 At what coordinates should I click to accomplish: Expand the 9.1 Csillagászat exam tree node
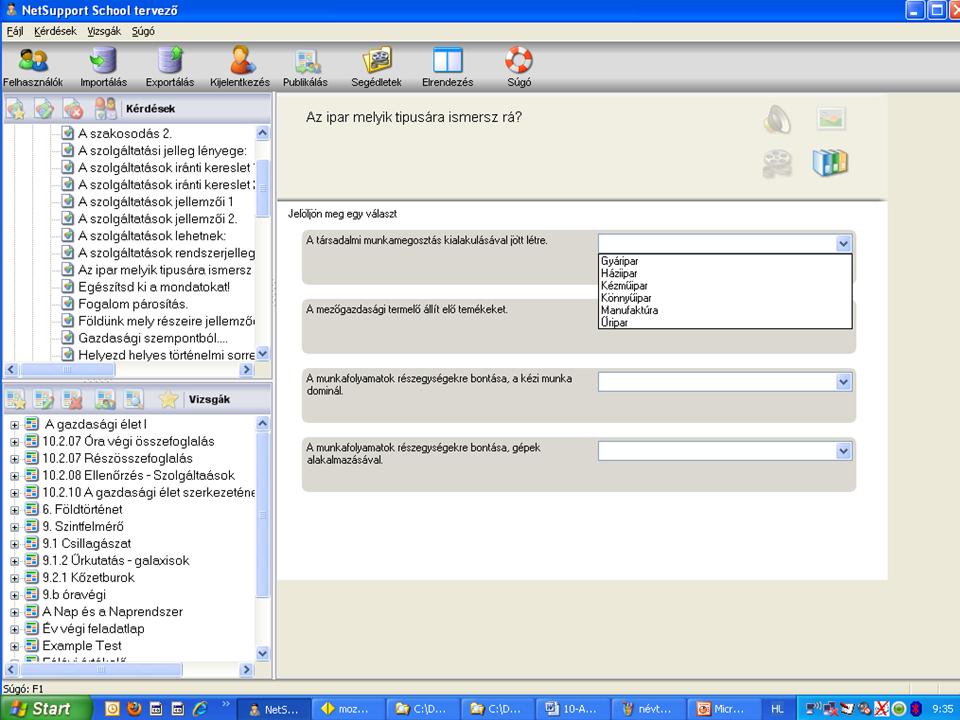[x=15, y=543]
